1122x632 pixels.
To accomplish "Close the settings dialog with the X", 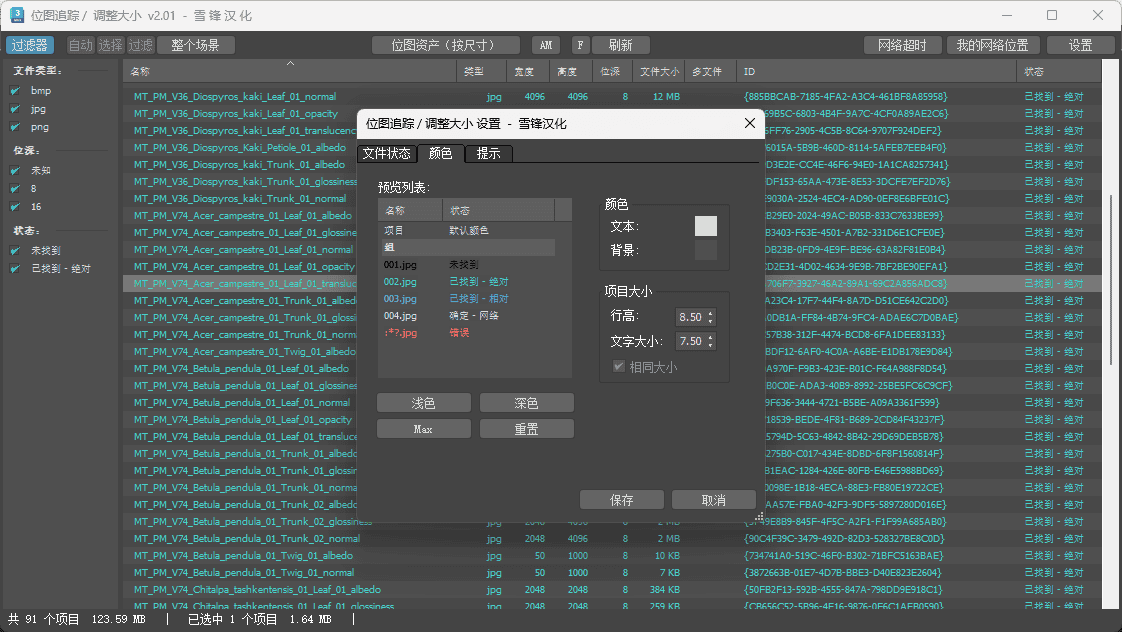I will point(750,123).
